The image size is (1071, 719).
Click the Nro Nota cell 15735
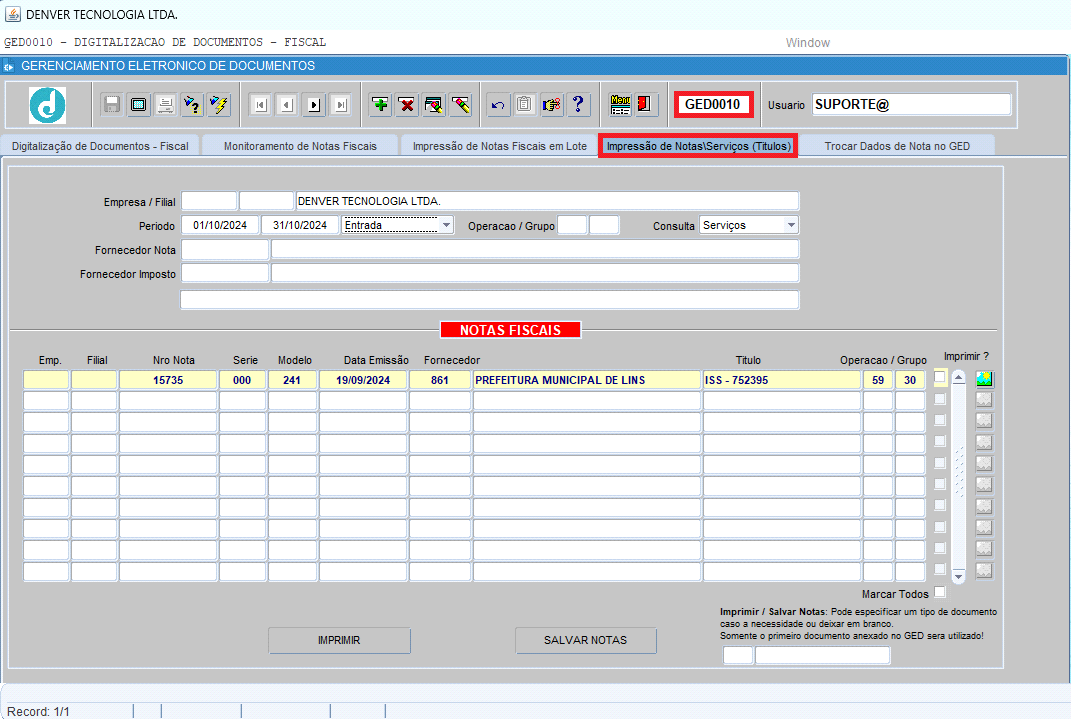(x=168, y=380)
